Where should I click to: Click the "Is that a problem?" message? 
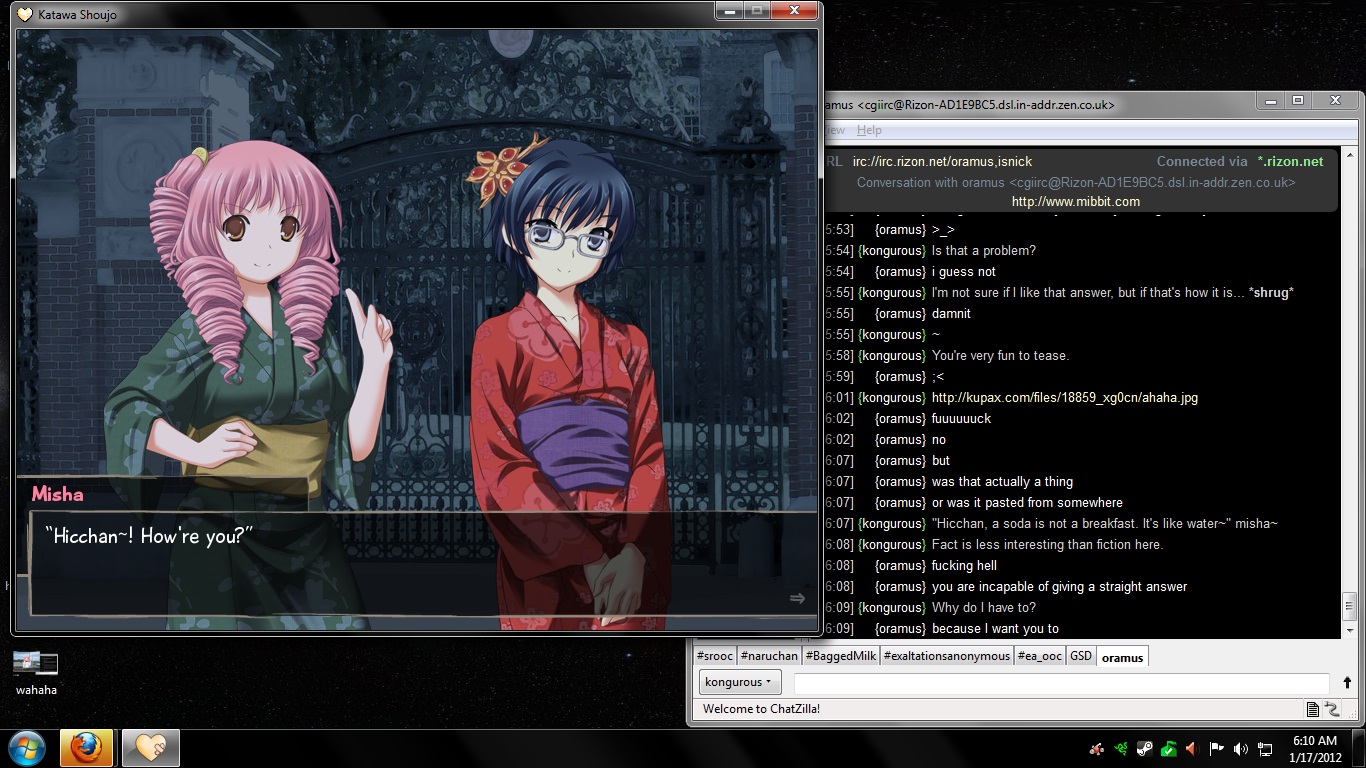point(984,251)
